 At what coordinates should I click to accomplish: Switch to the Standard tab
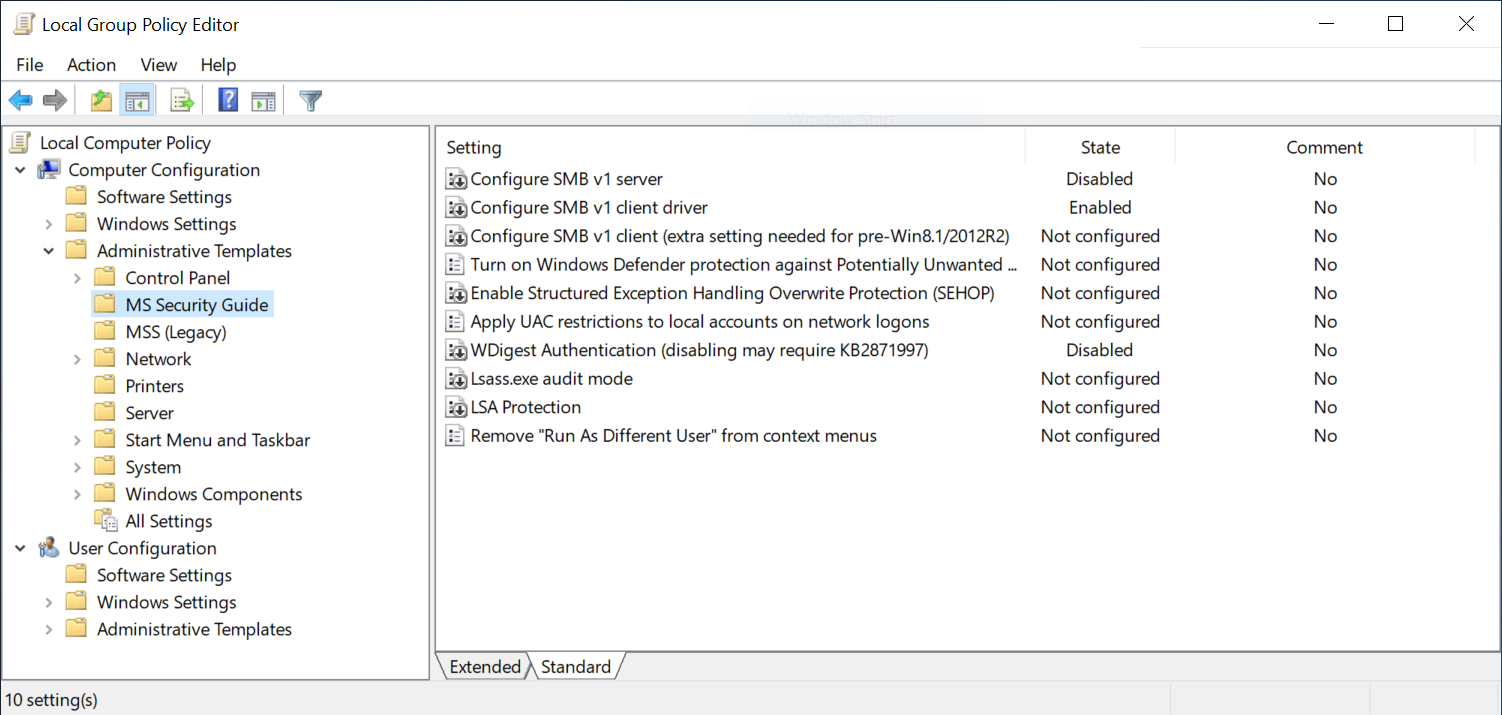click(x=576, y=666)
